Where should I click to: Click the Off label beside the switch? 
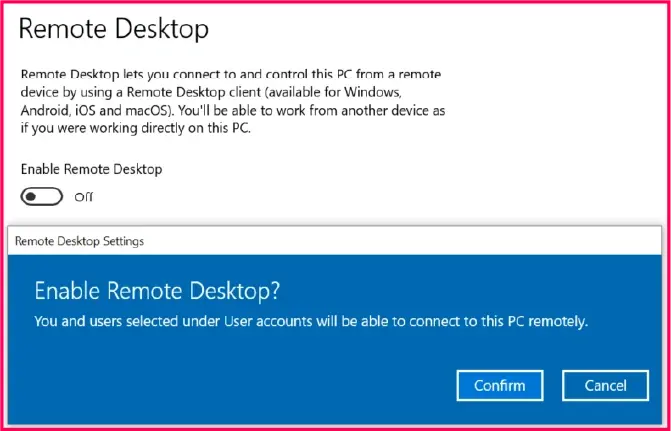click(84, 197)
